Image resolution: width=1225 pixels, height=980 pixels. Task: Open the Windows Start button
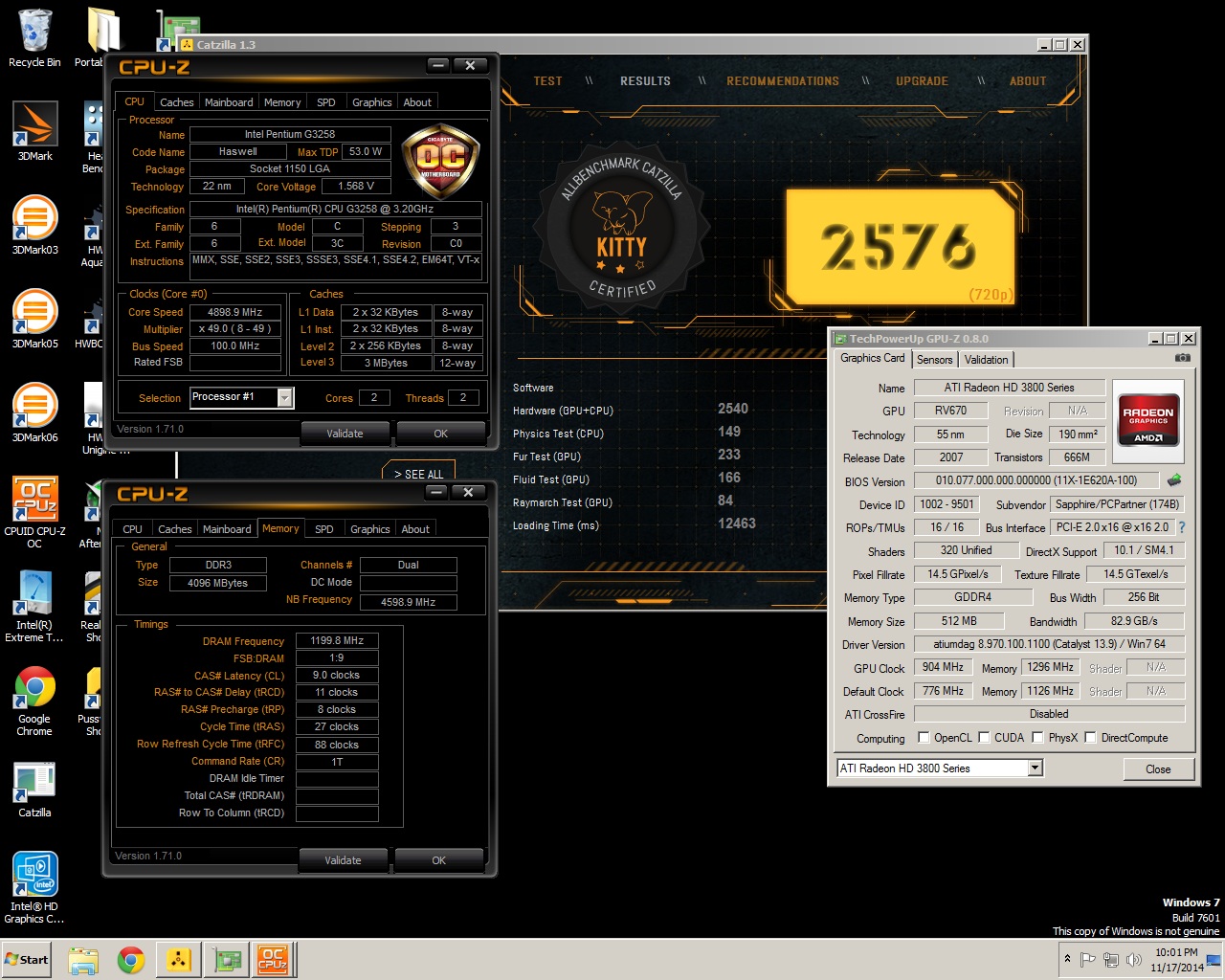pos(27,960)
